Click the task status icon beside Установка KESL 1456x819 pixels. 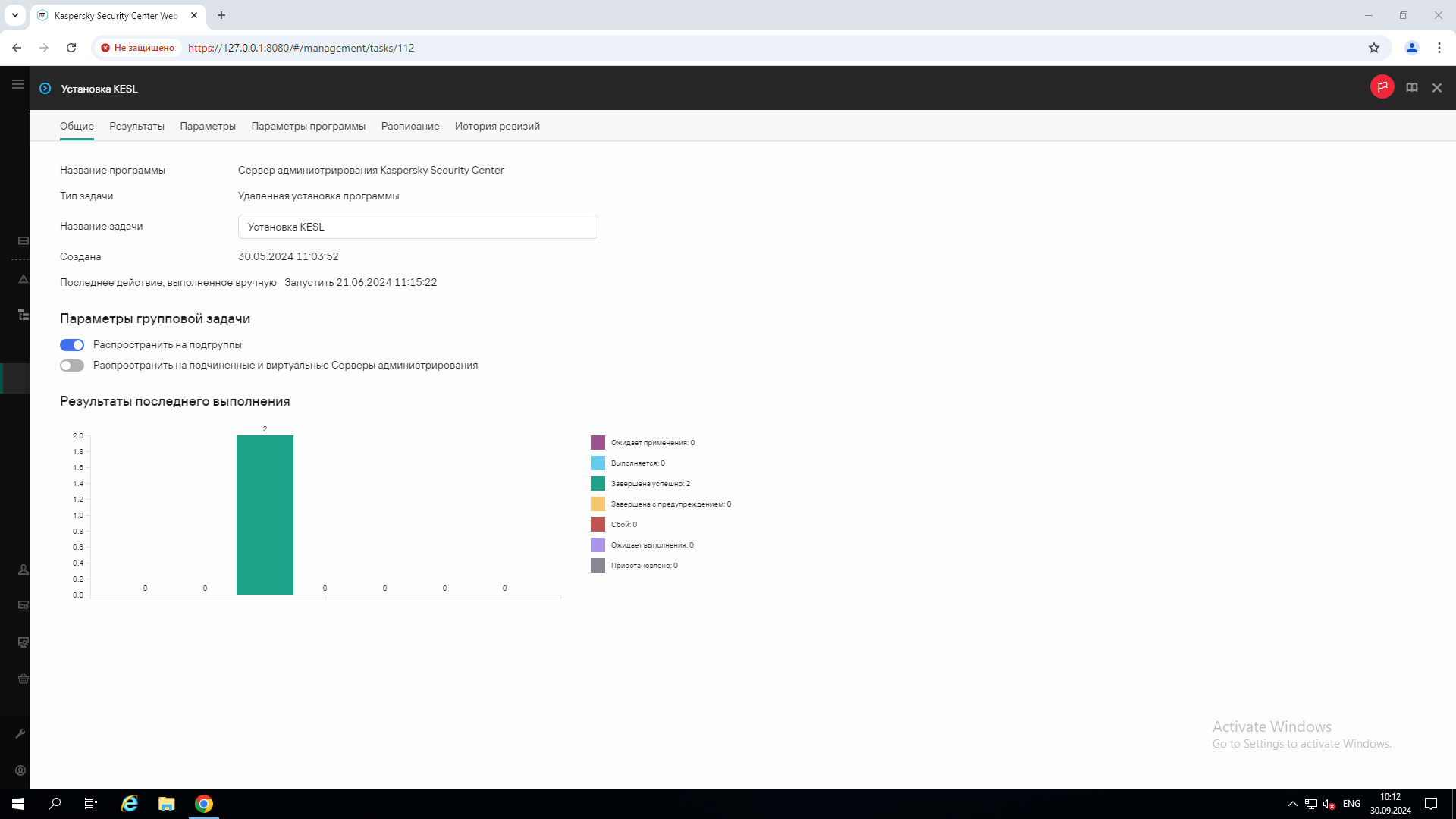point(45,89)
